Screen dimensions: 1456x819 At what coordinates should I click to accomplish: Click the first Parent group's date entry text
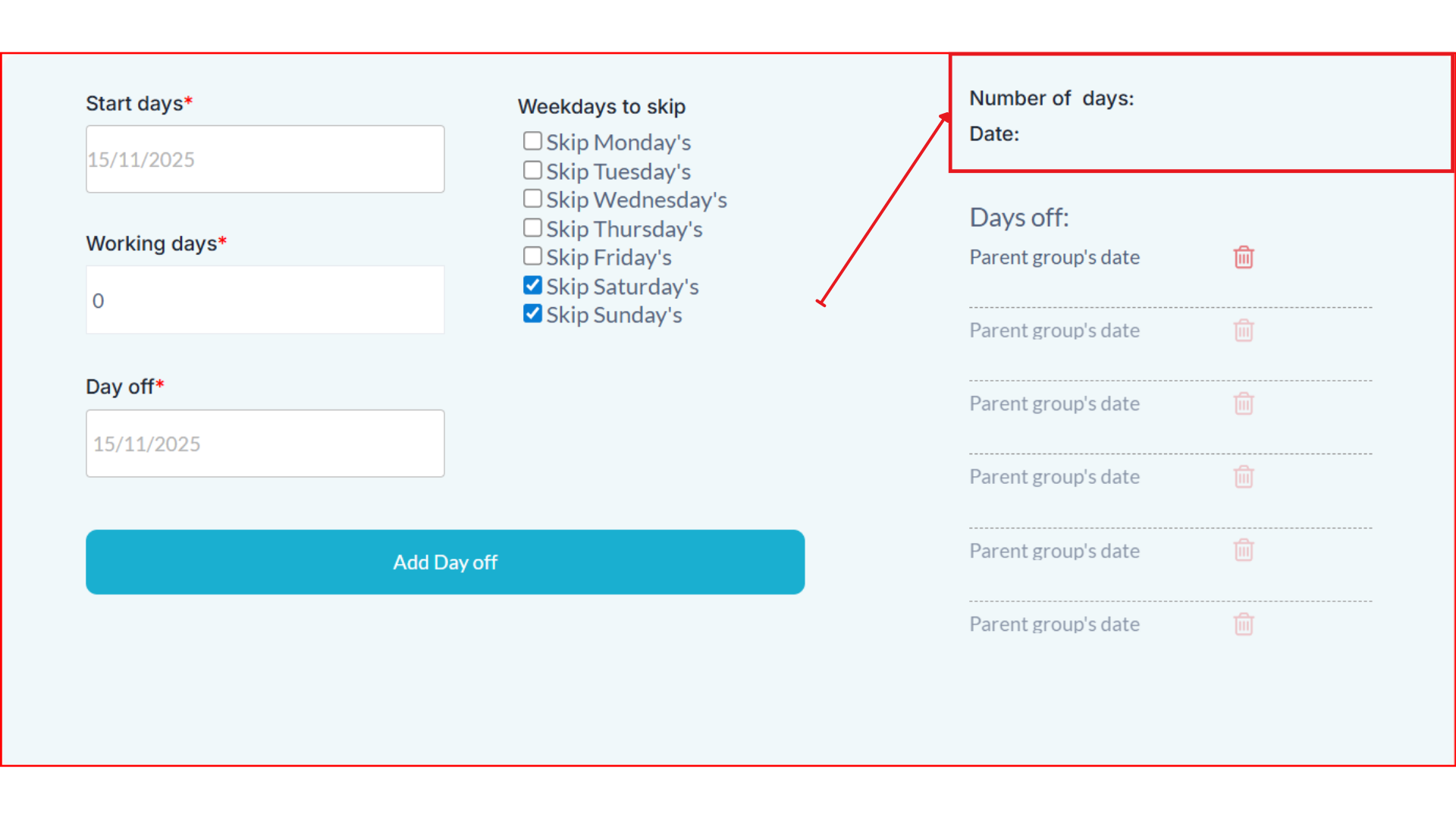(x=1054, y=258)
